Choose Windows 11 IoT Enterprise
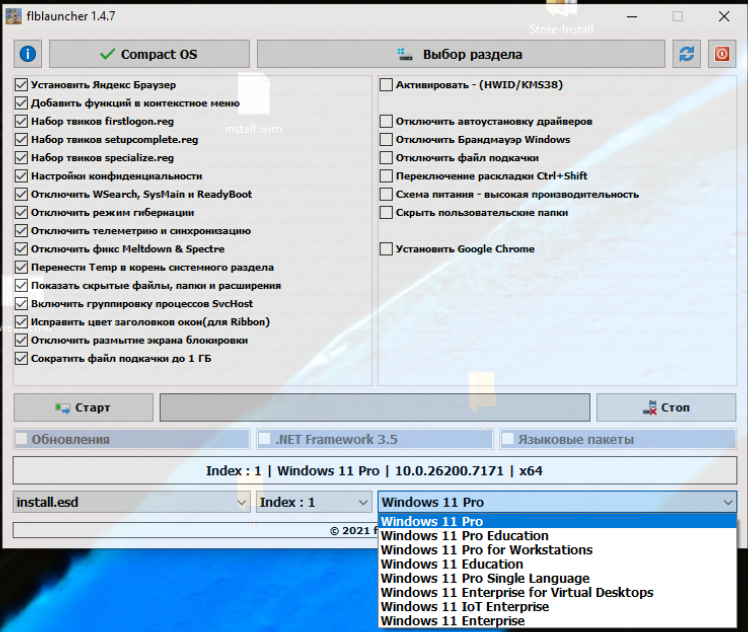Viewport: 748px width, 632px height. coord(557,607)
